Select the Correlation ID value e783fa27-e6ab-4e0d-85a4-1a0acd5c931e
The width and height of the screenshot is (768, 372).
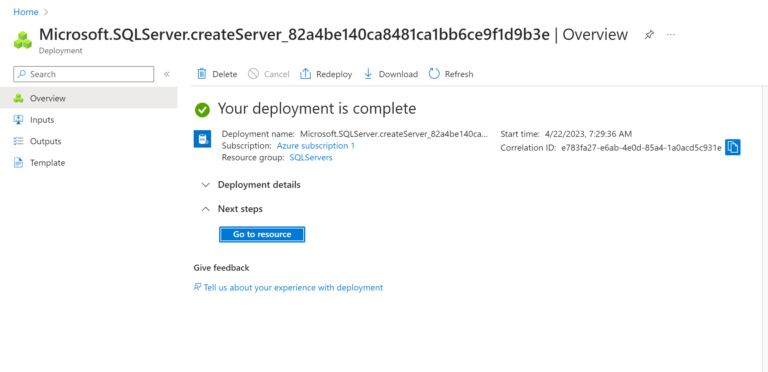(x=641, y=148)
